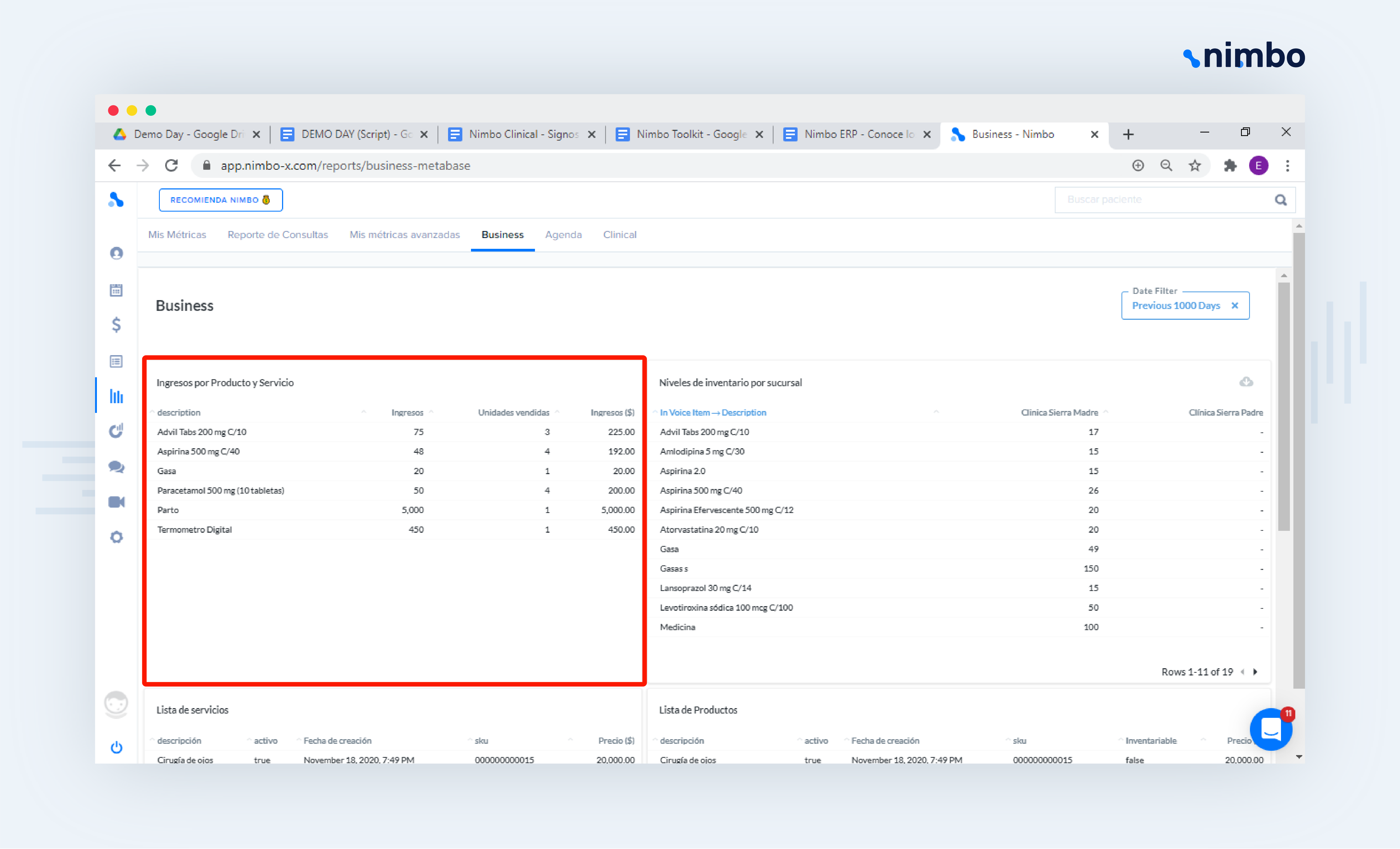Sort by Unidades vendidas column
The width and height of the screenshot is (1400, 849).
click(x=513, y=413)
